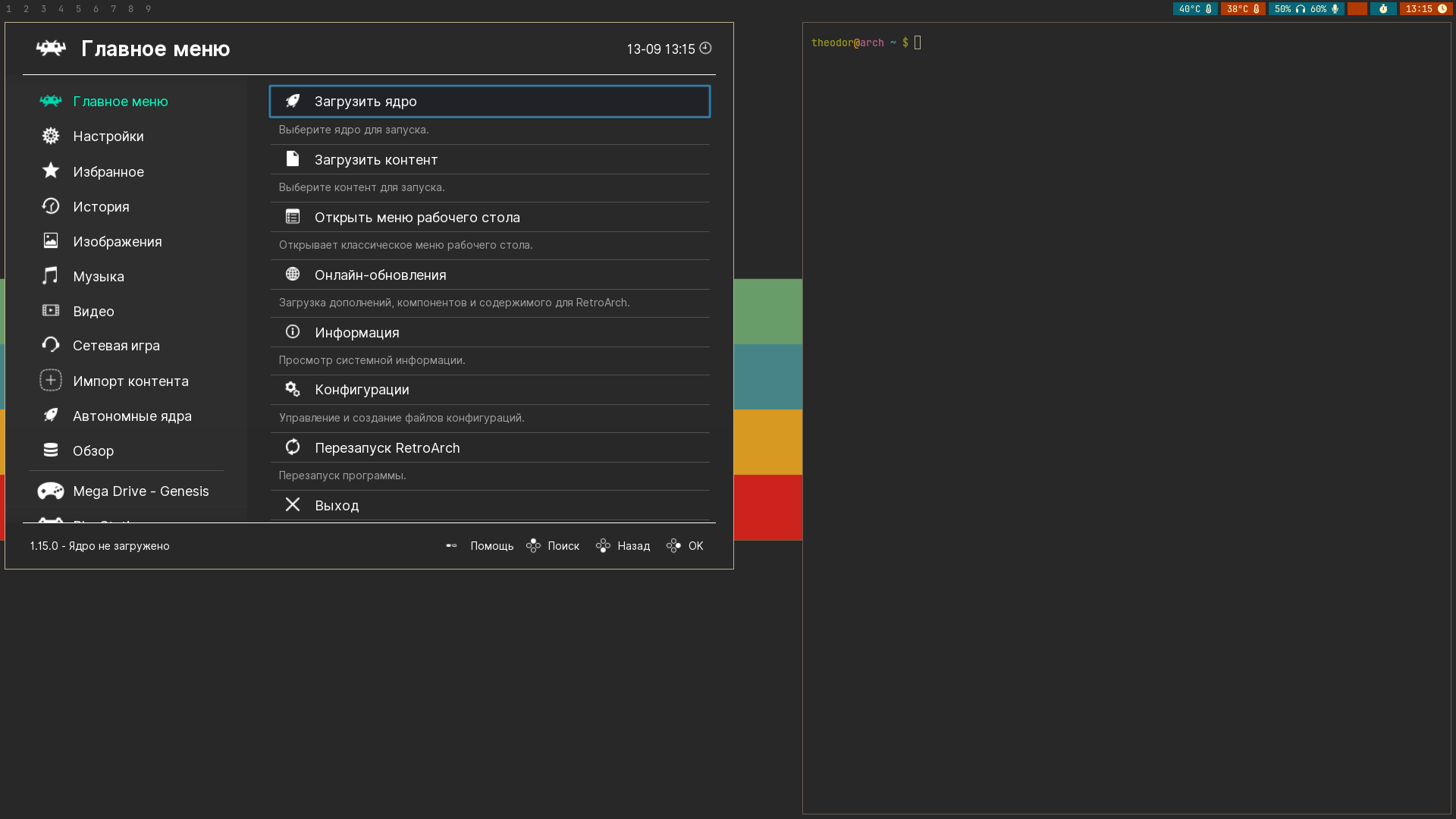Select the Mega Drive - Genesis playlist
The height and width of the screenshot is (819, 1456).
[x=140, y=491]
